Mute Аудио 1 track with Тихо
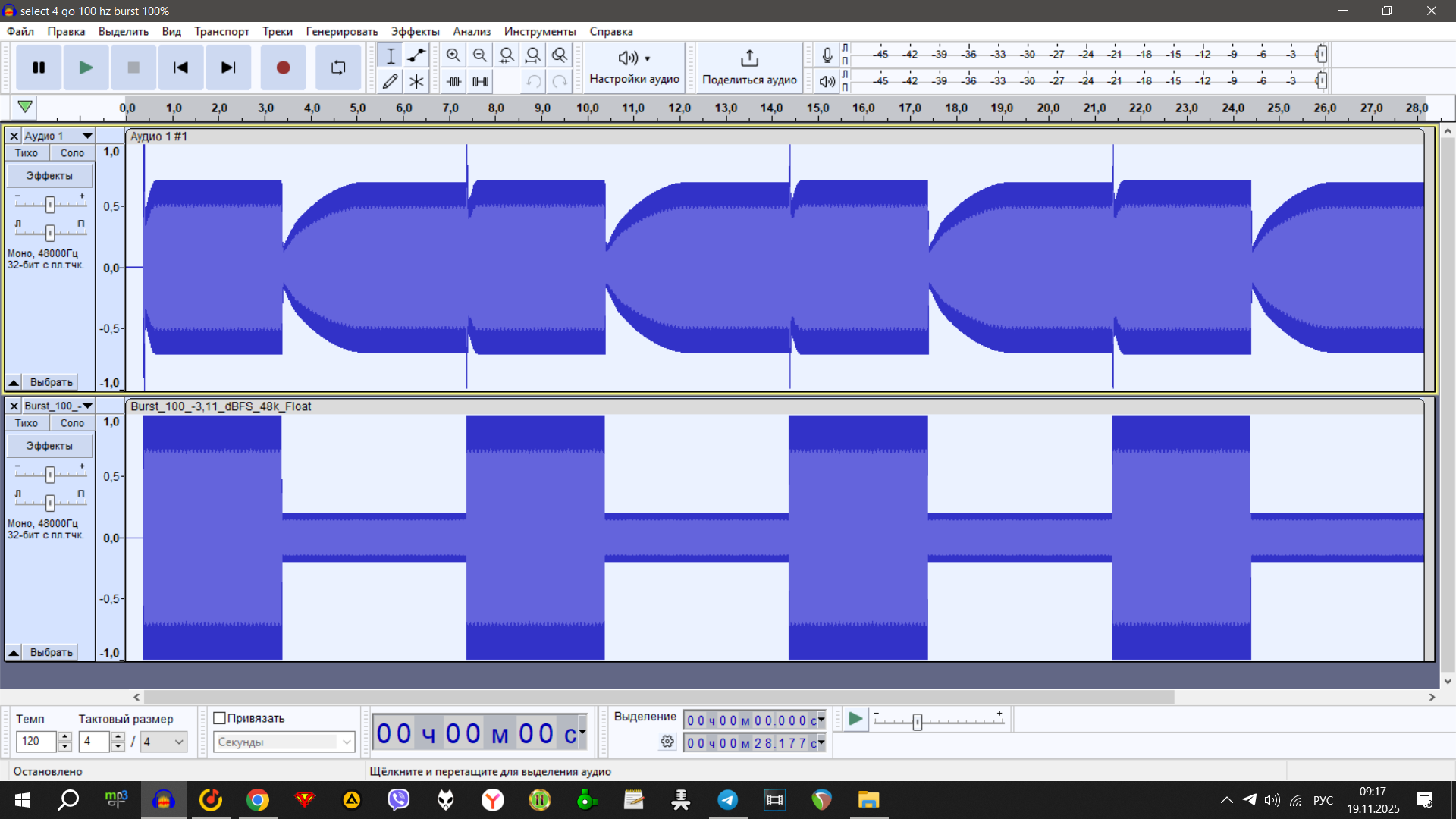Image resolution: width=1456 pixels, height=819 pixels. (x=27, y=152)
